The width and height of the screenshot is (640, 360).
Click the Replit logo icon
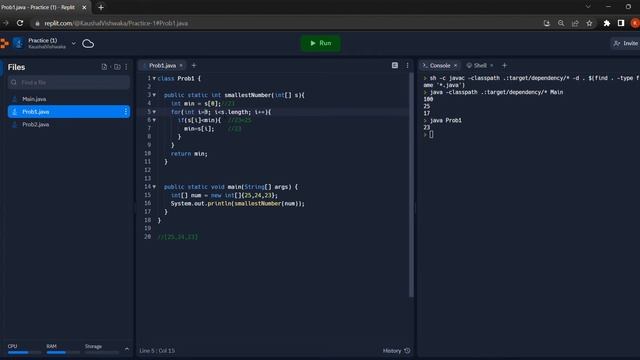(x=4, y=43)
